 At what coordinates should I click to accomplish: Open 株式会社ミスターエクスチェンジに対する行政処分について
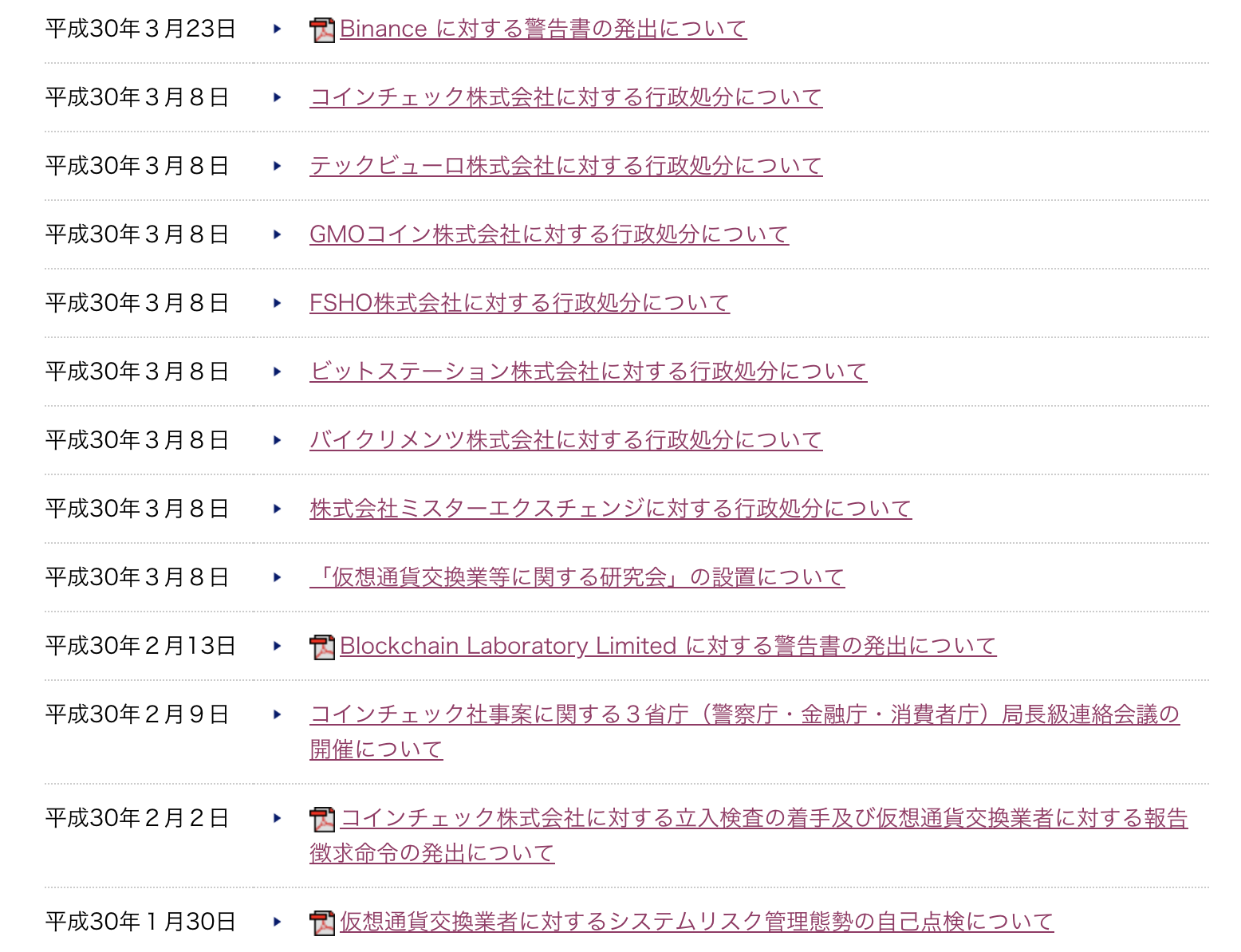pyautogui.click(x=610, y=509)
